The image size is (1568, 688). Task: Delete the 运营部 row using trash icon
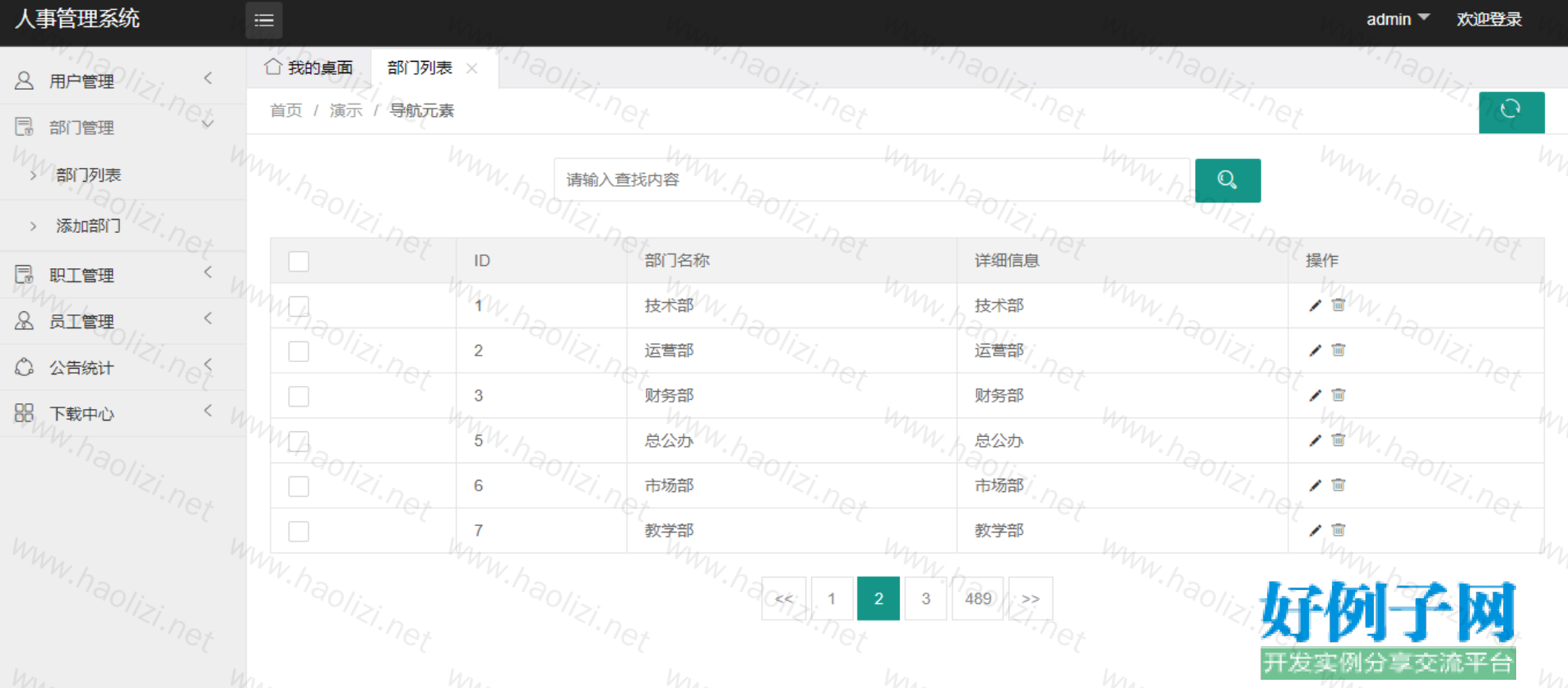click(x=1338, y=351)
